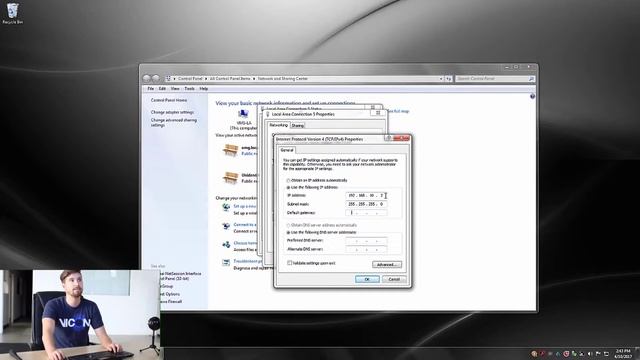Image resolution: width=640 pixels, height=360 pixels.
Task: Open the File menu
Action: [151, 89]
